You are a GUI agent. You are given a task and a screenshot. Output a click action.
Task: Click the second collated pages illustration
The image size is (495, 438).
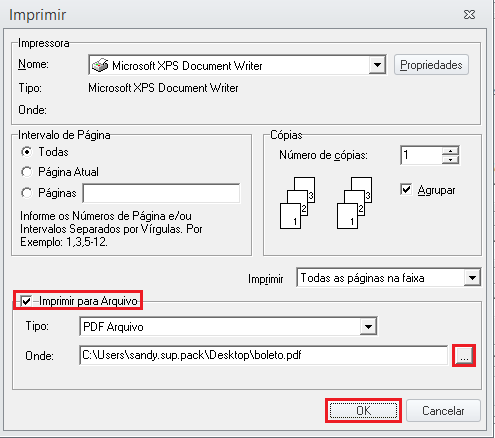click(x=354, y=203)
